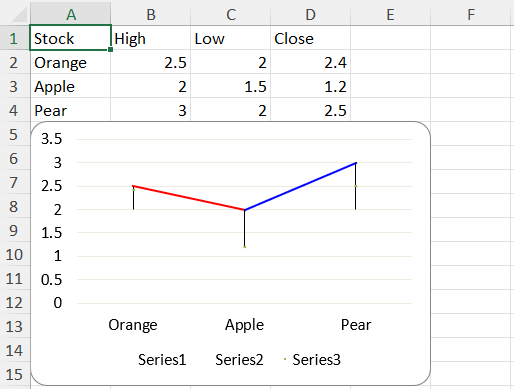Click the 3.5 value axis label
The height and width of the screenshot is (389, 514).
(x=52, y=139)
